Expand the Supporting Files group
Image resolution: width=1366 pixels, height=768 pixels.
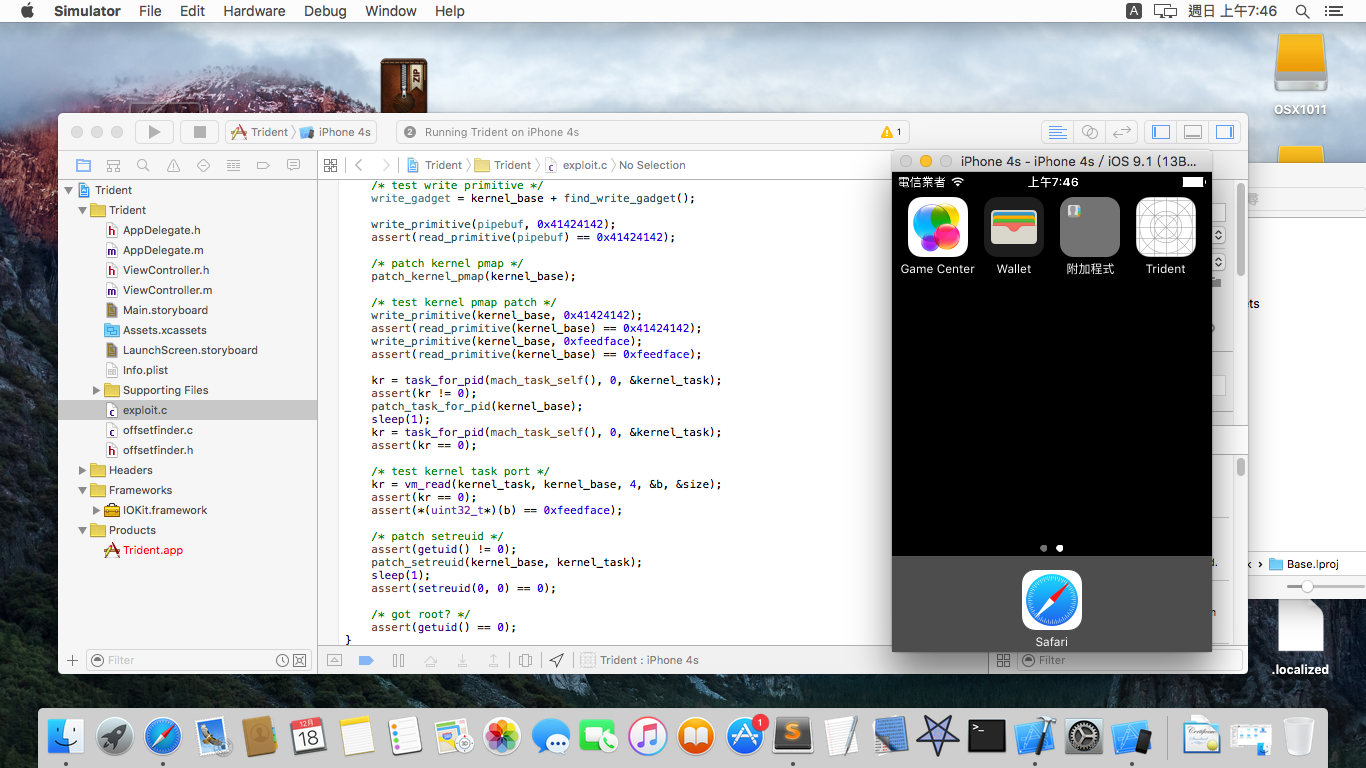(97, 390)
